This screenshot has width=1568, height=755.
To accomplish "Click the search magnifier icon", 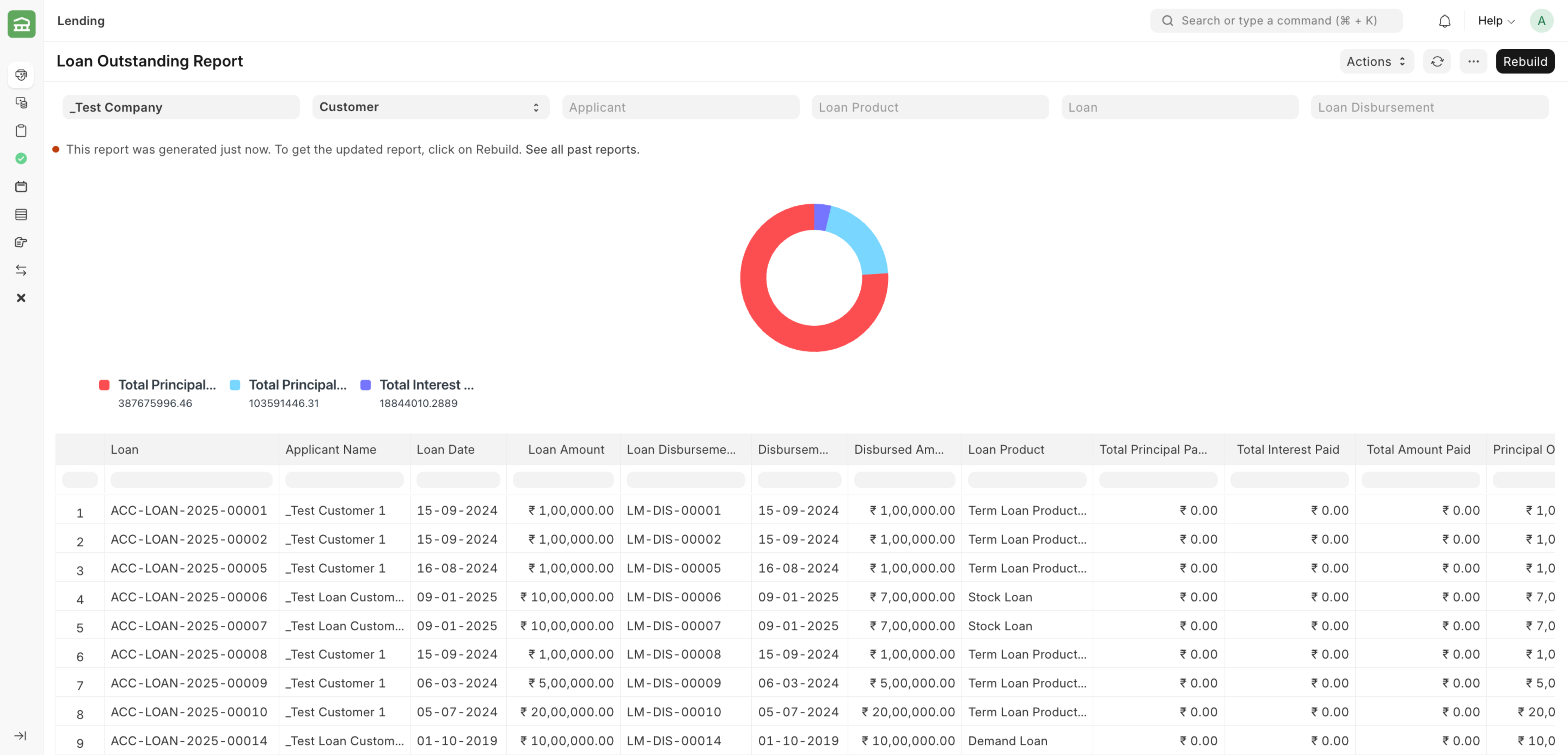I will 1168,21.
